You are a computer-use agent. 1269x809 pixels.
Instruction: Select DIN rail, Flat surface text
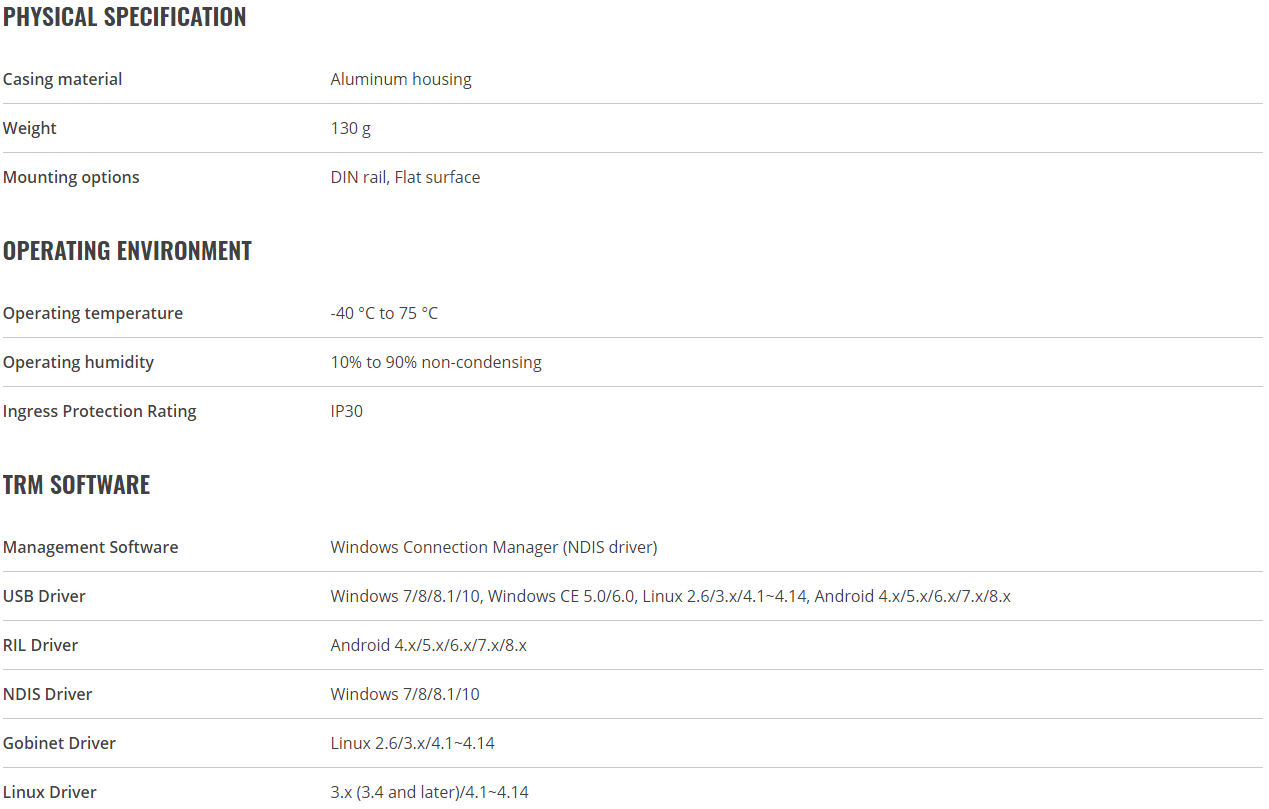[405, 177]
